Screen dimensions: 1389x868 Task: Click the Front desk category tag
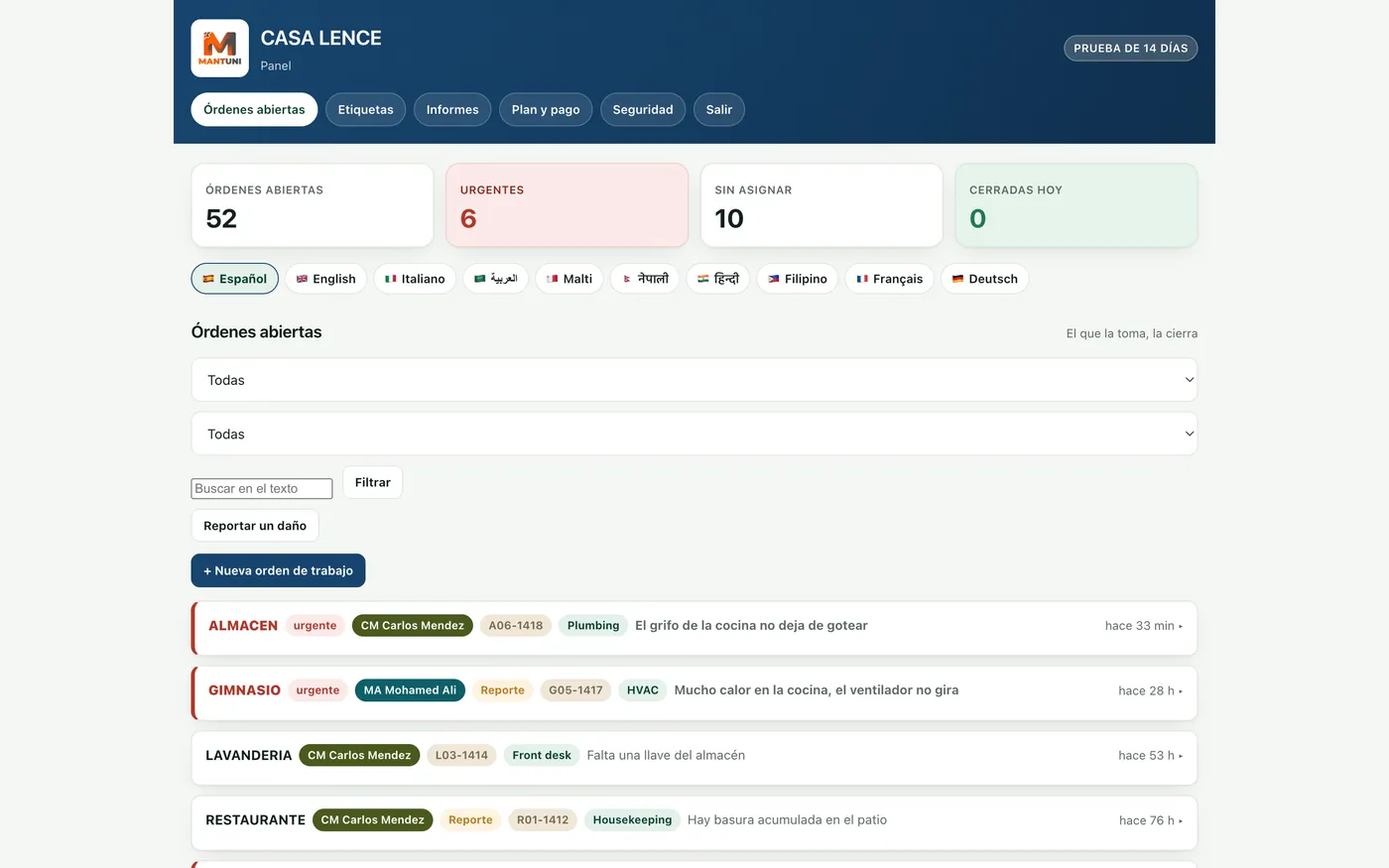[542, 756]
